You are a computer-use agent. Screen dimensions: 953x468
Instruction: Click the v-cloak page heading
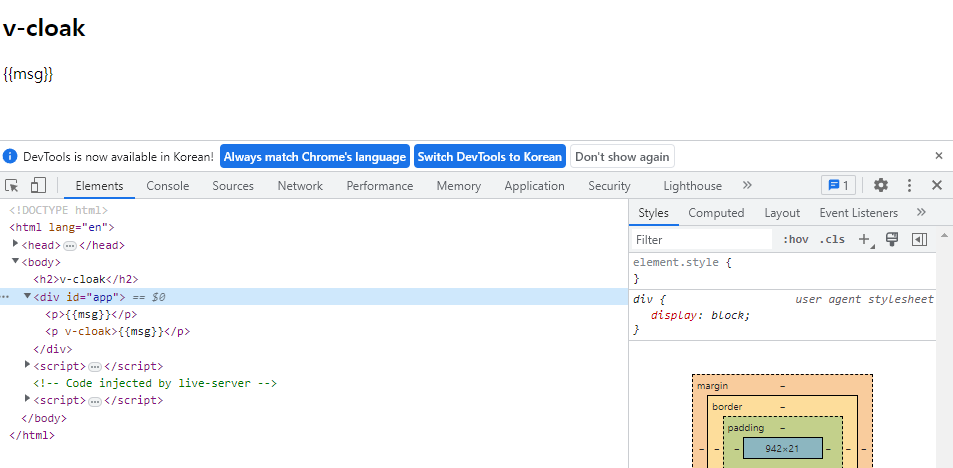[44, 28]
